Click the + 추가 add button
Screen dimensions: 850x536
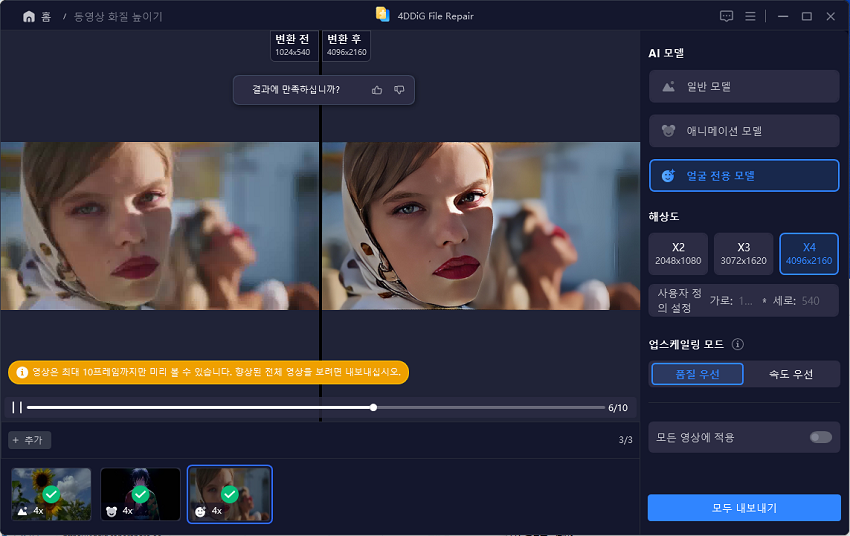click(30, 440)
